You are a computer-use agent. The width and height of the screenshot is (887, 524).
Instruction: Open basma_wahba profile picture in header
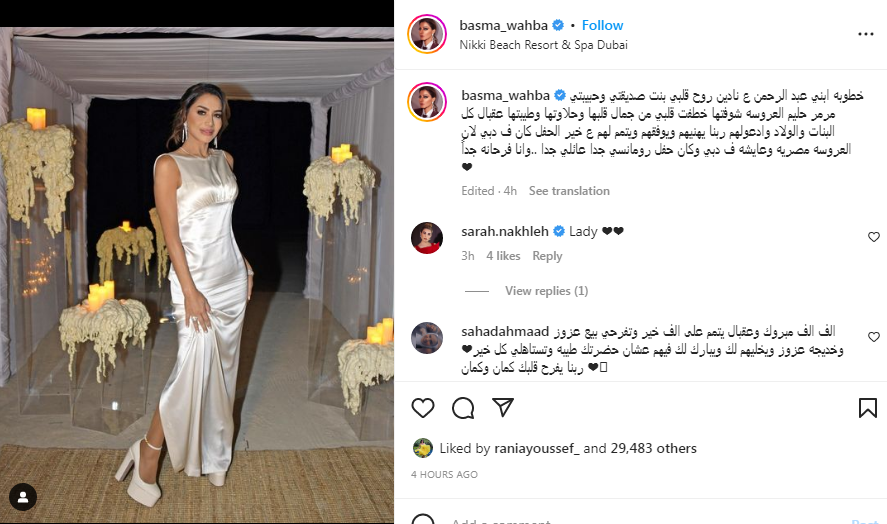427,34
